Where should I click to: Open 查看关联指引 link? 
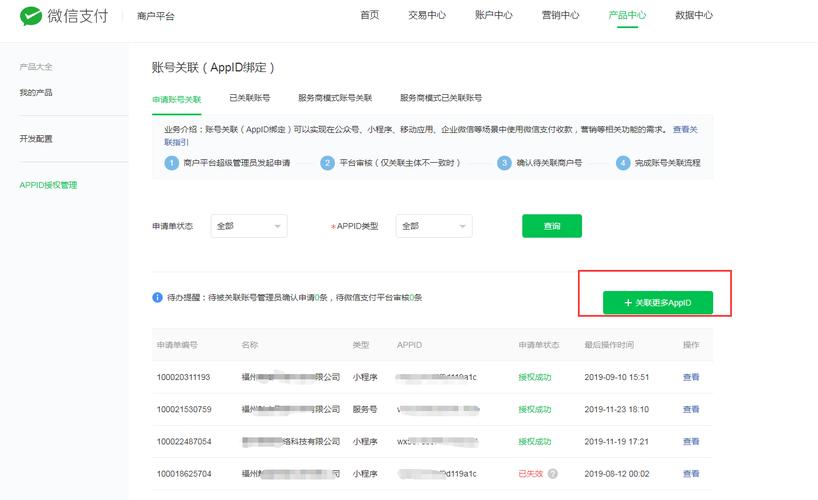685,129
